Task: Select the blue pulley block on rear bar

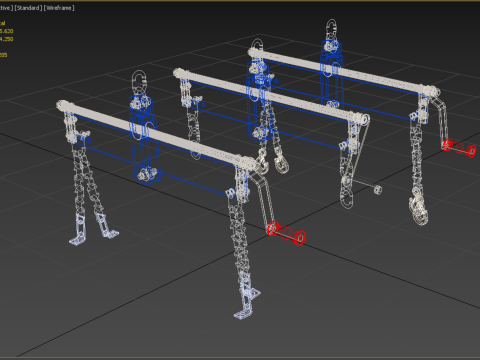Action: click(331, 73)
